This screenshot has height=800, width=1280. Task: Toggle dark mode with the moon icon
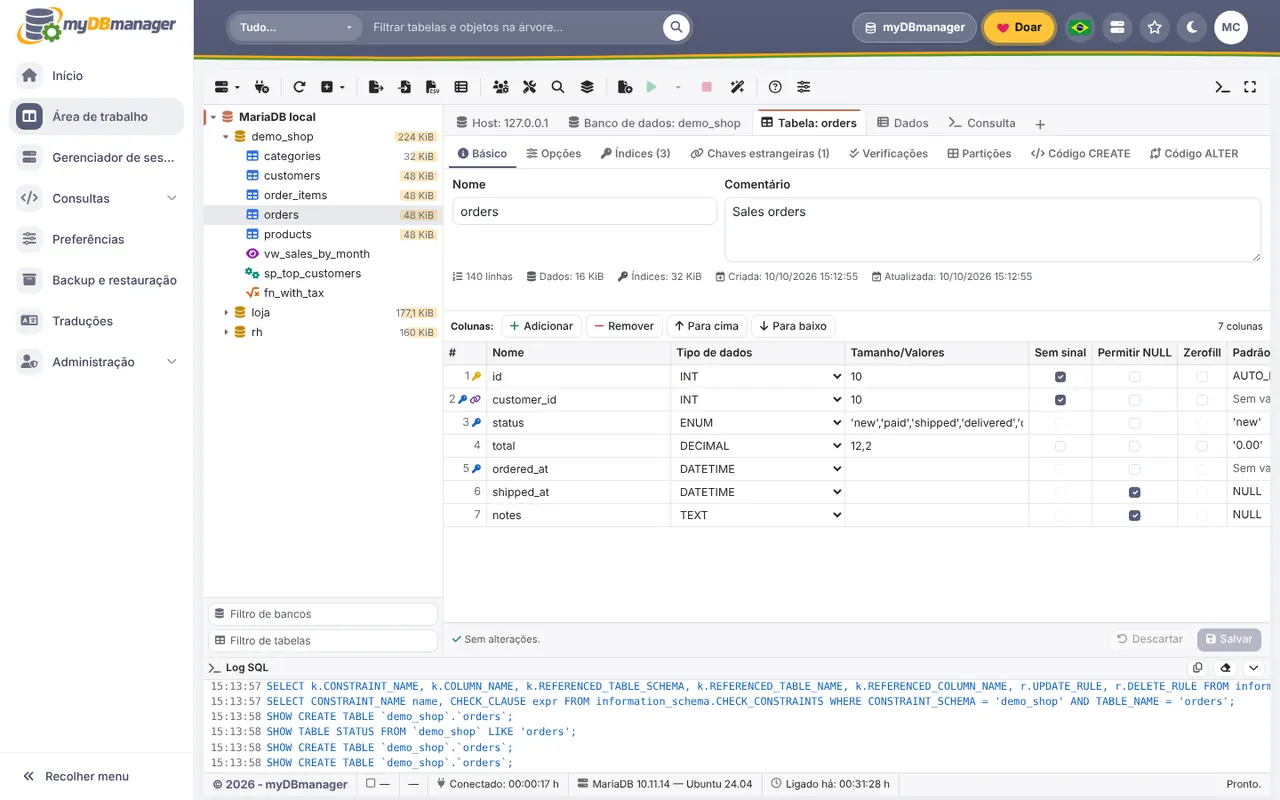[1192, 27]
